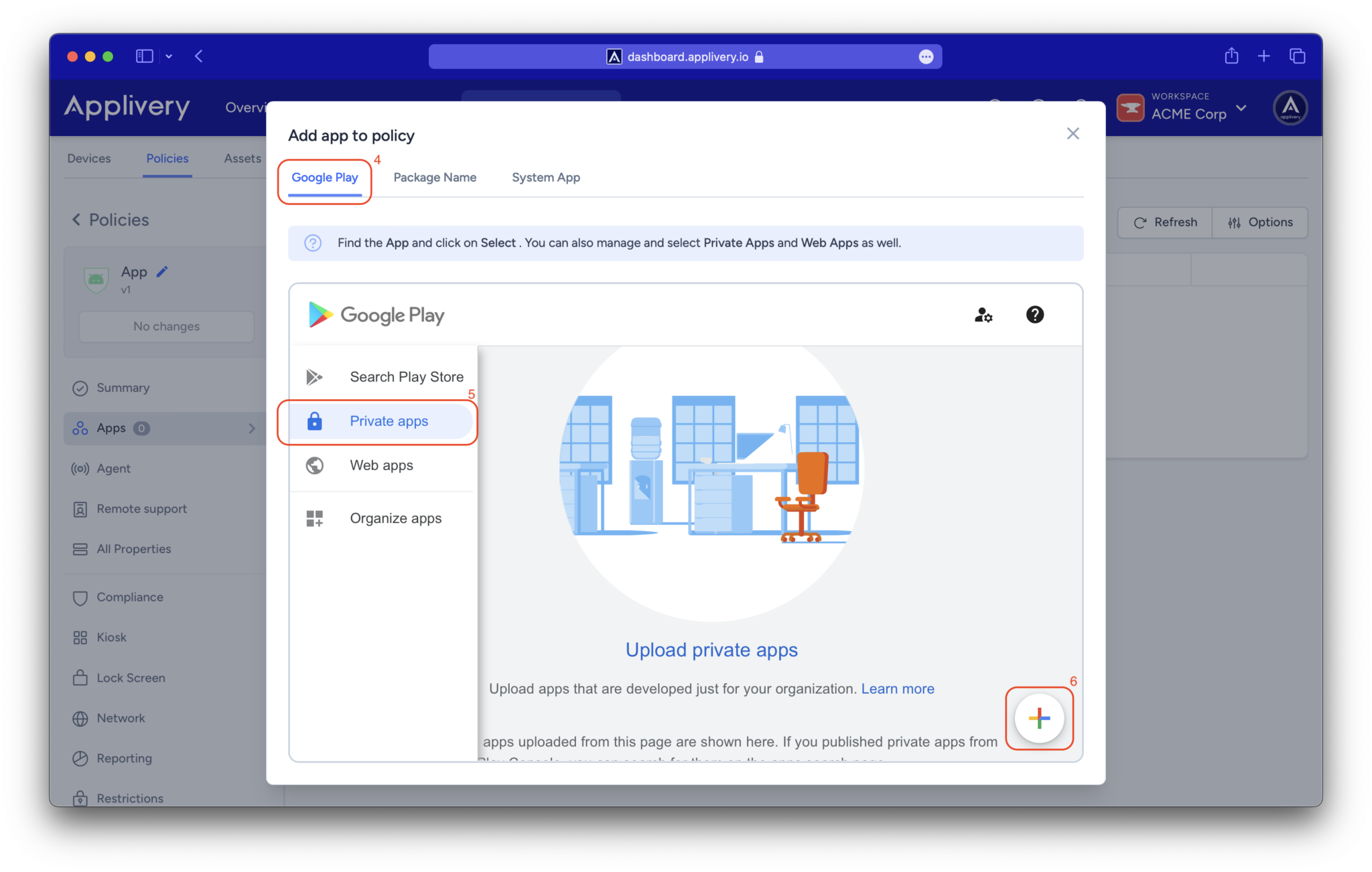Select the Compliance sidebar item

click(x=130, y=597)
